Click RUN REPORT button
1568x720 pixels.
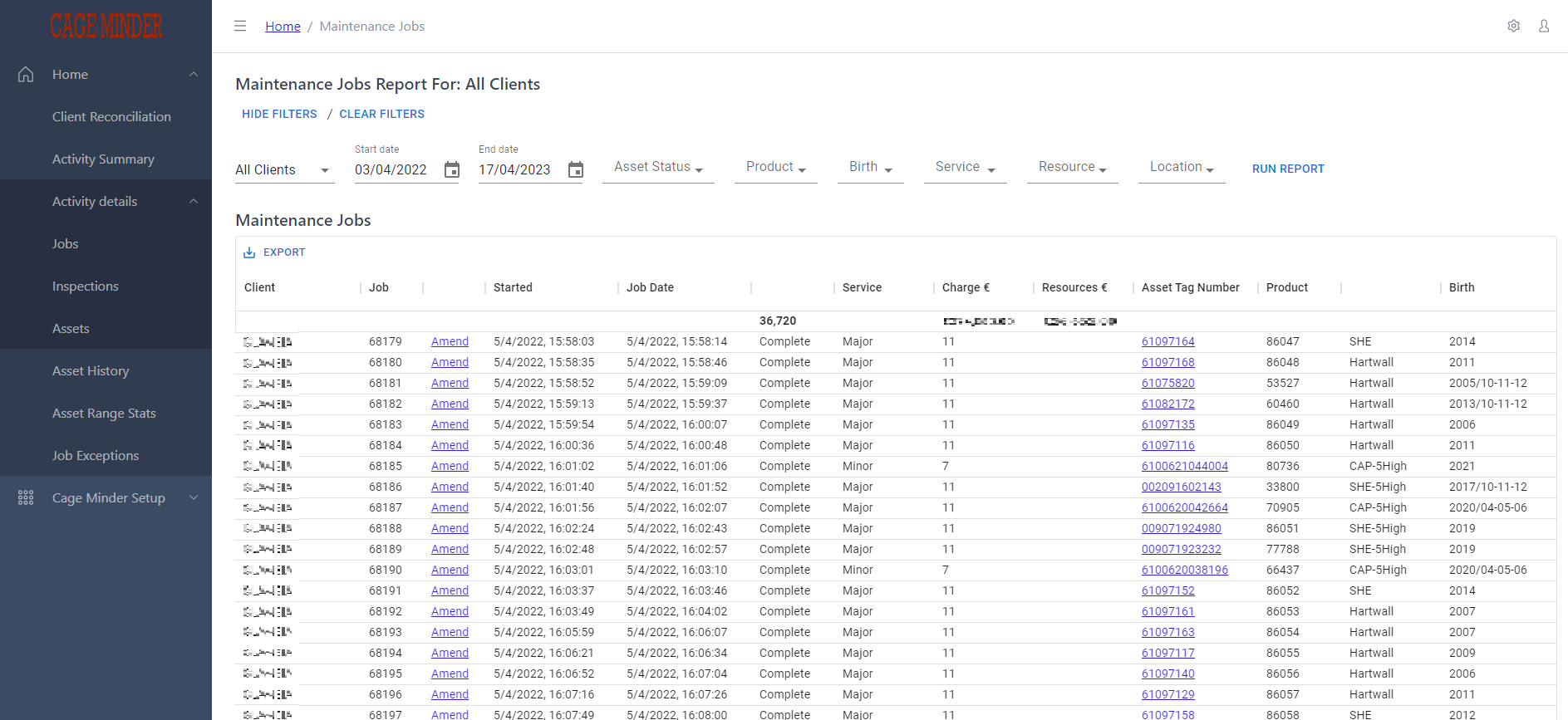1288,169
